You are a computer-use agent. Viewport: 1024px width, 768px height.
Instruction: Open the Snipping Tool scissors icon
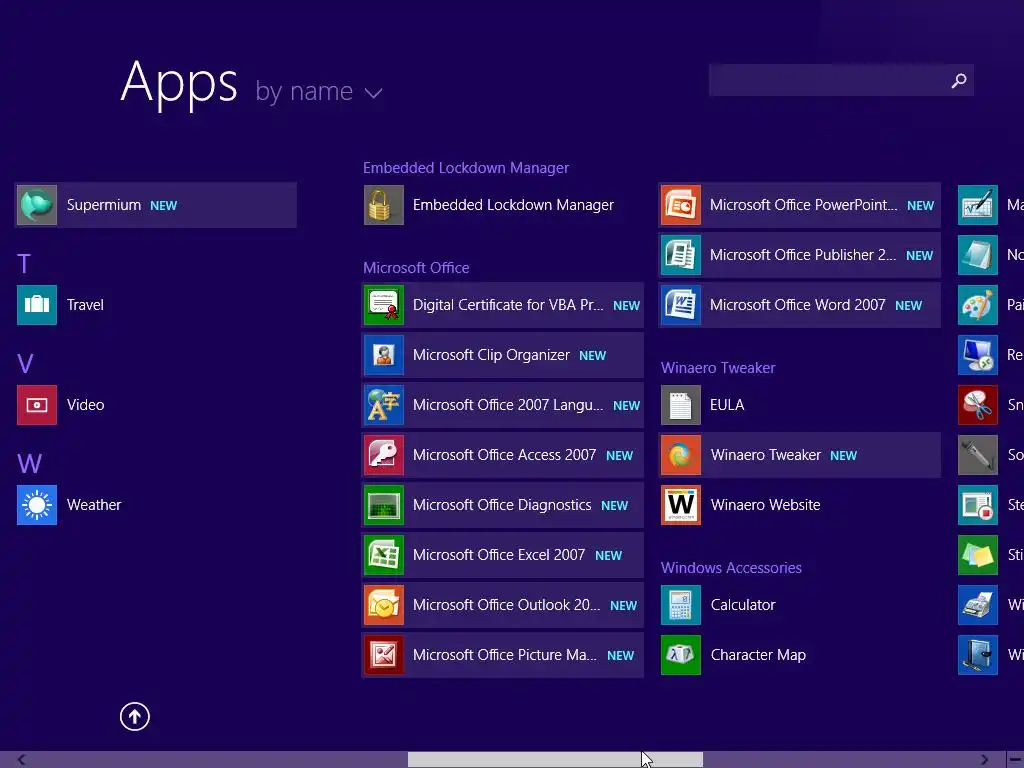click(978, 405)
